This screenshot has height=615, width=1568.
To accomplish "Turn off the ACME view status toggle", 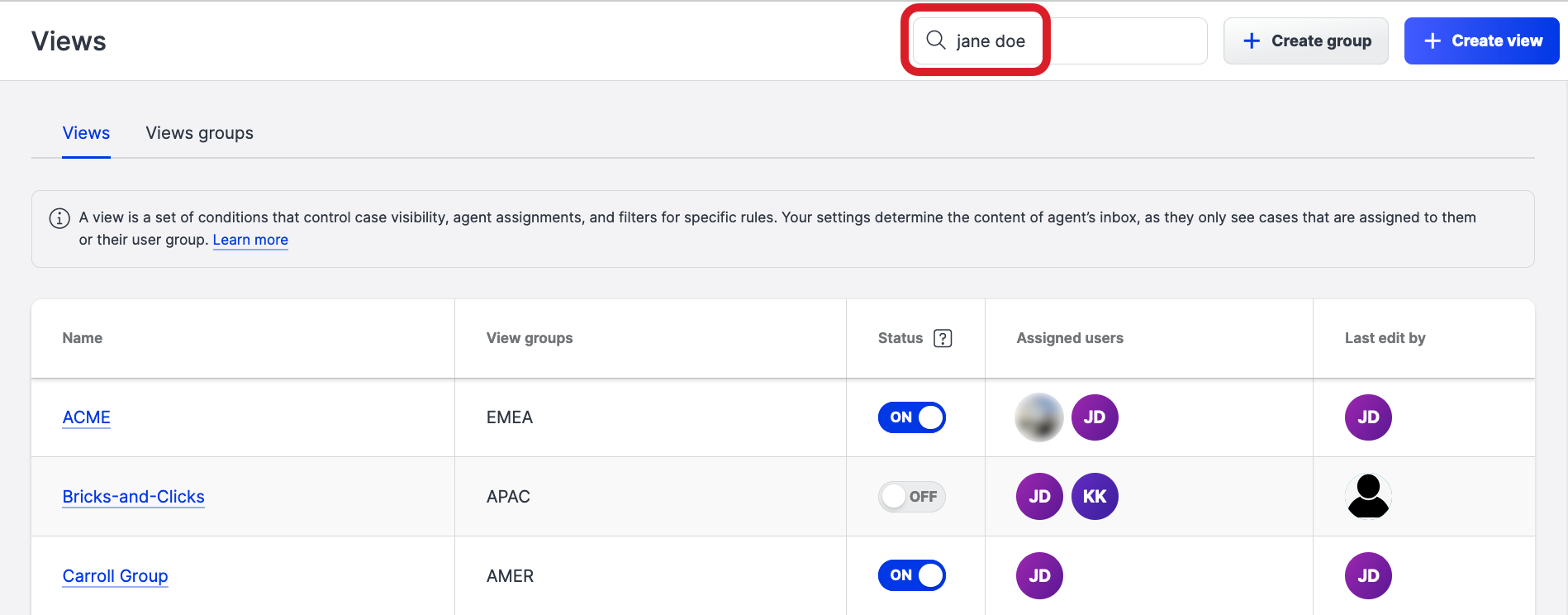I will 911,417.
